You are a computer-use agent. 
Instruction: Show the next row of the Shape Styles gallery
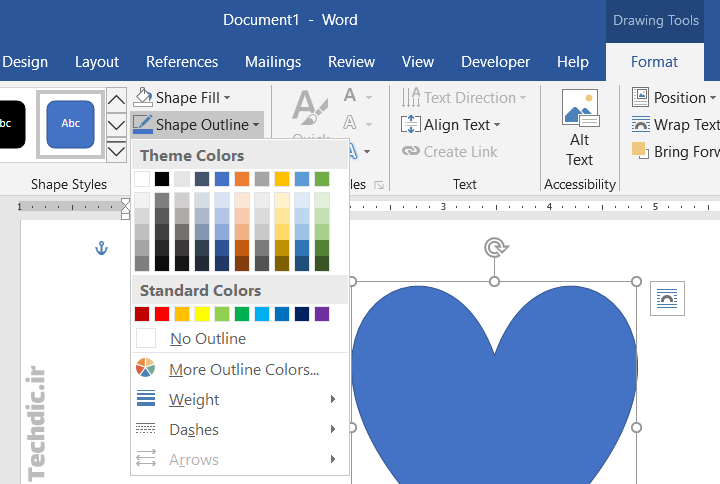click(x=117, y=125)
